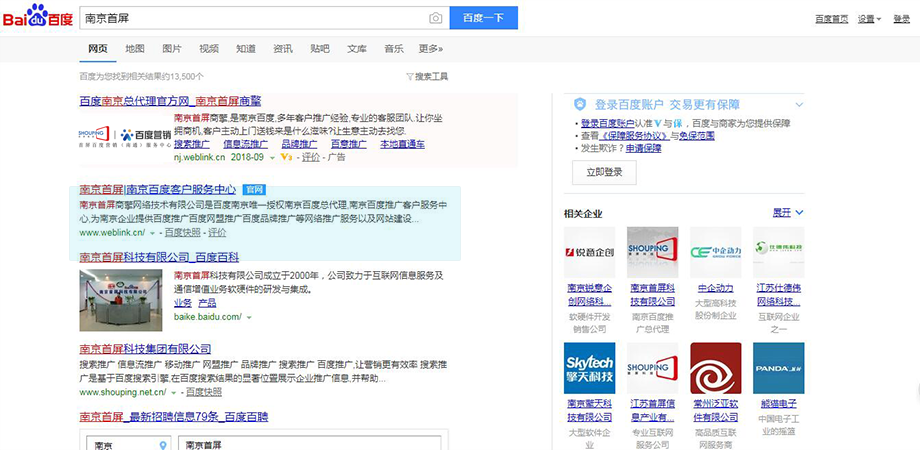Expand the 更多» tab menu

[431, 49]
